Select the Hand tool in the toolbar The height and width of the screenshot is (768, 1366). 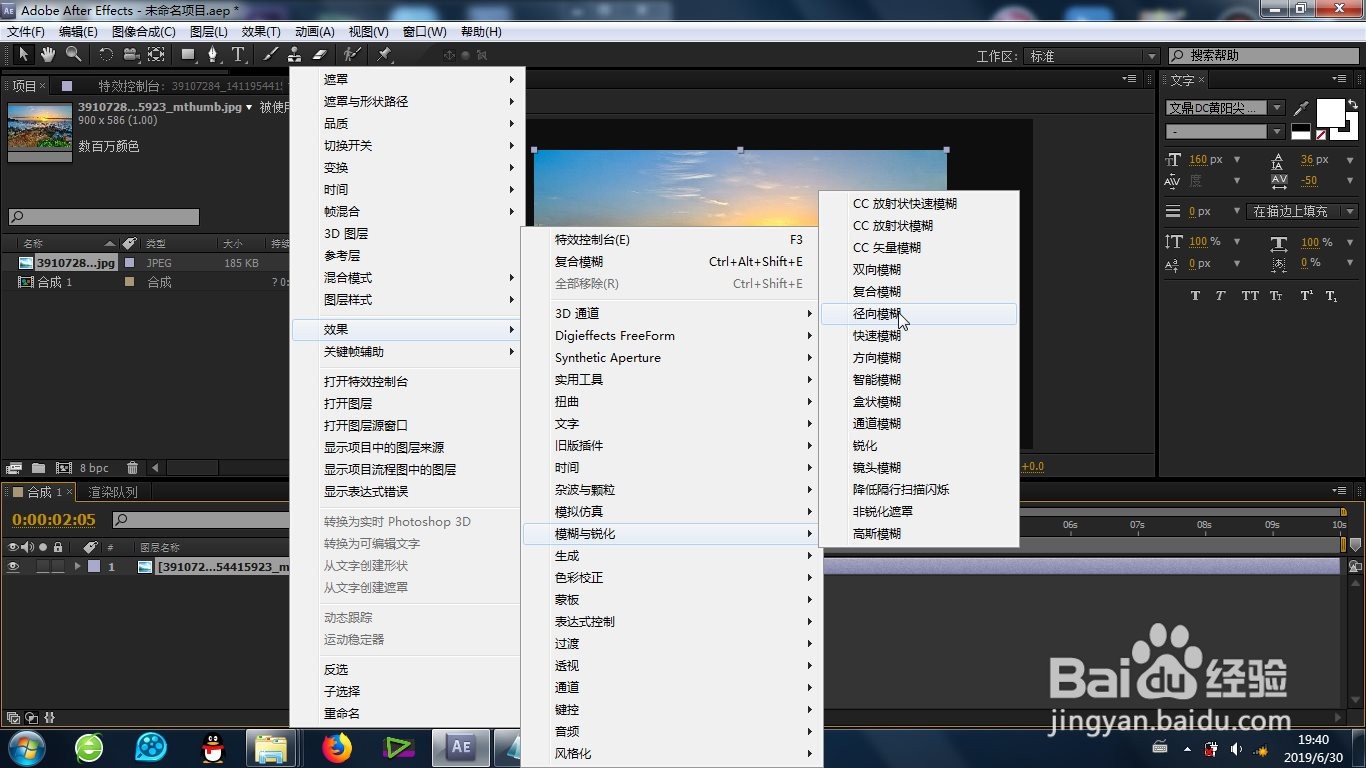pos(46,55)
